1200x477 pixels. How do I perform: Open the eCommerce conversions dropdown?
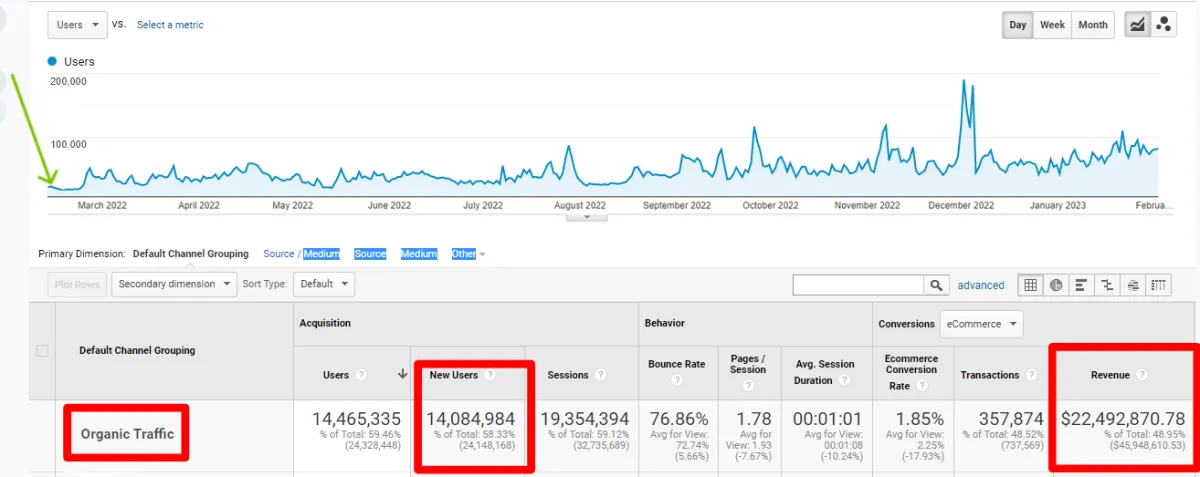click(981, 324)
